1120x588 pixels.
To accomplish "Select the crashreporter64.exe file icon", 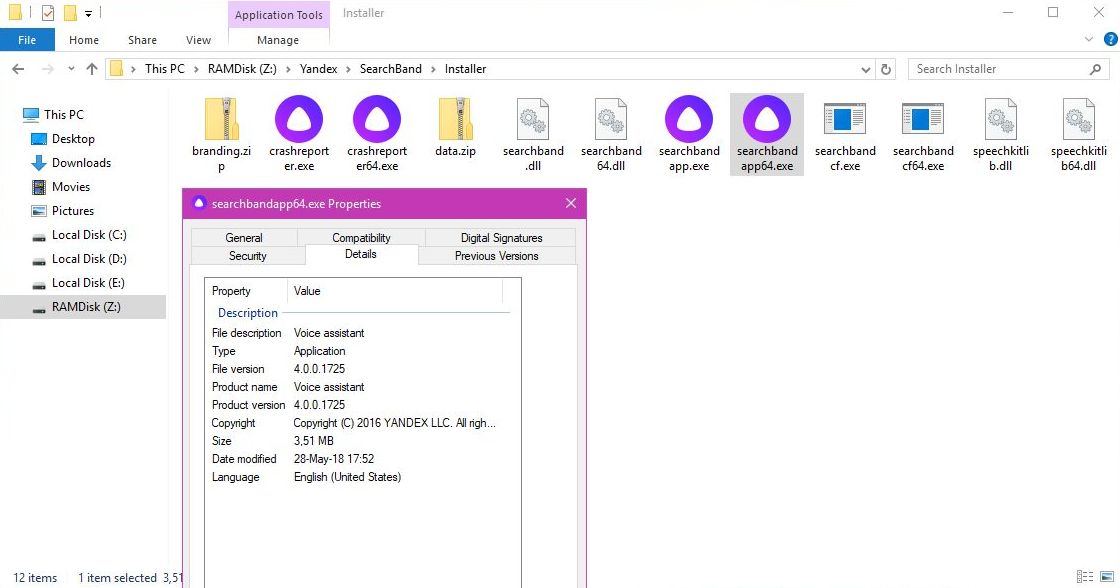I will pos(377,119).
